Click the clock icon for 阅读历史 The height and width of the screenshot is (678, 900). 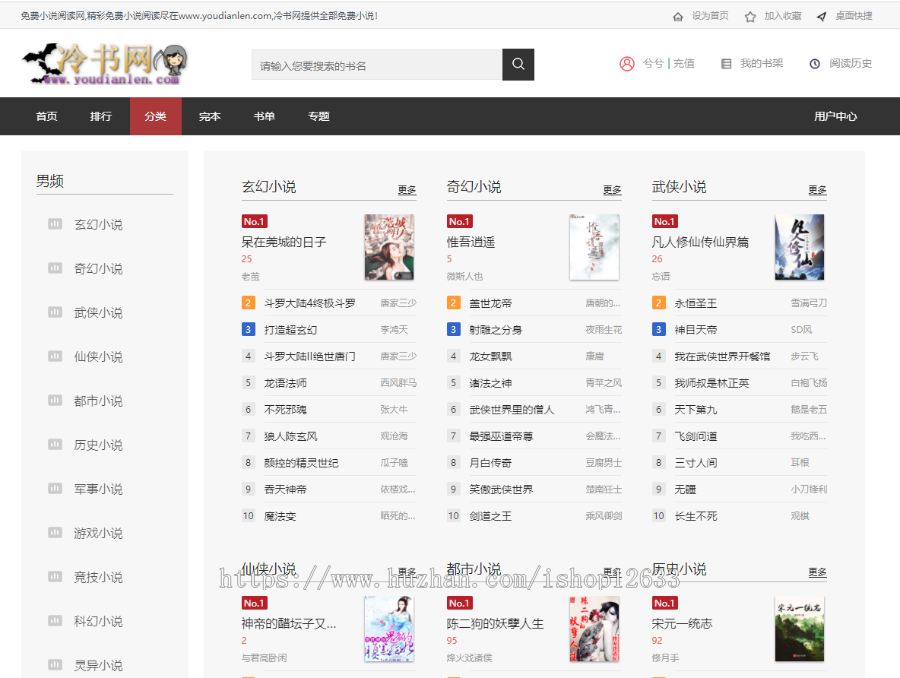click(x=815, y=64)
